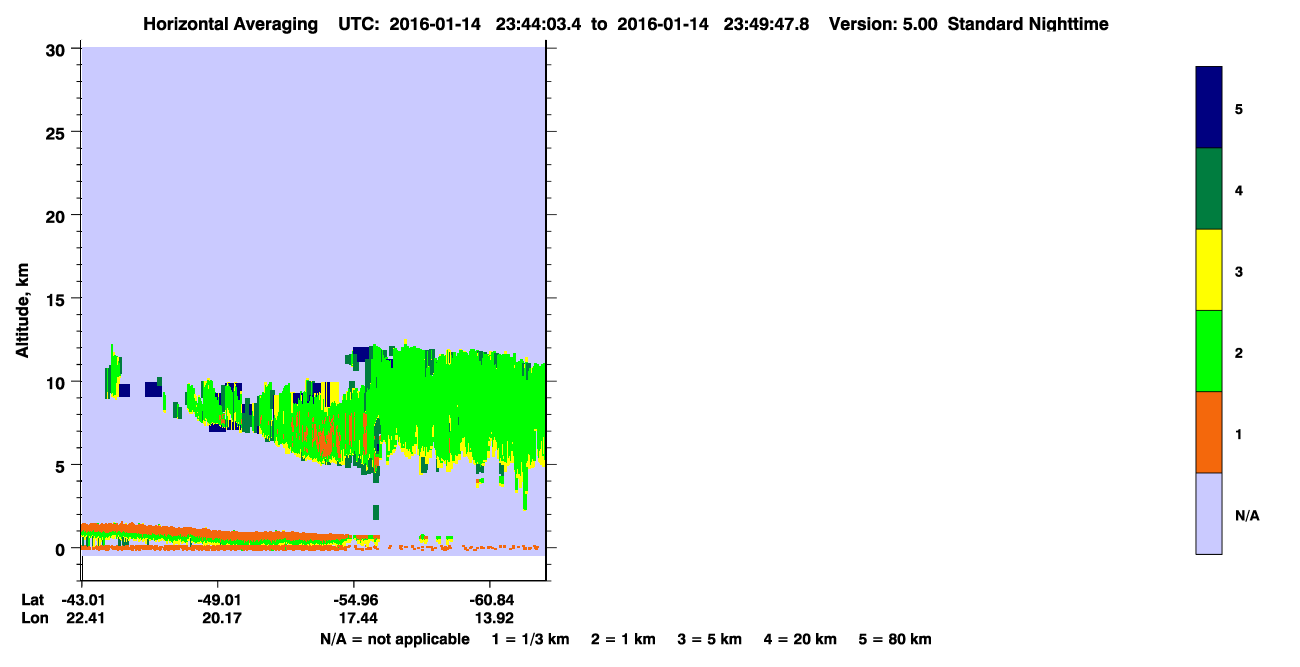Click the altitude tick label 15
Viewport: 1300px width, 667px height.
58,299
